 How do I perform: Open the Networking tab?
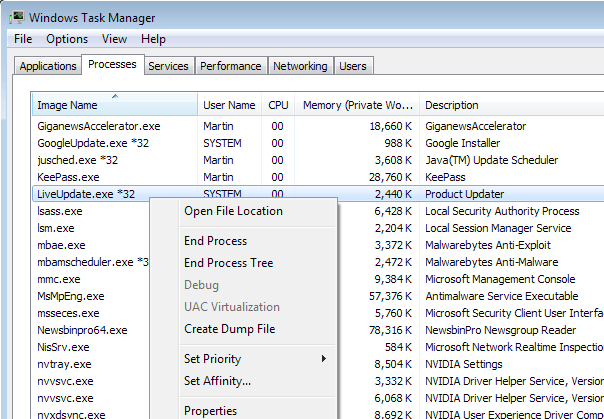click(x=300, y=66)
